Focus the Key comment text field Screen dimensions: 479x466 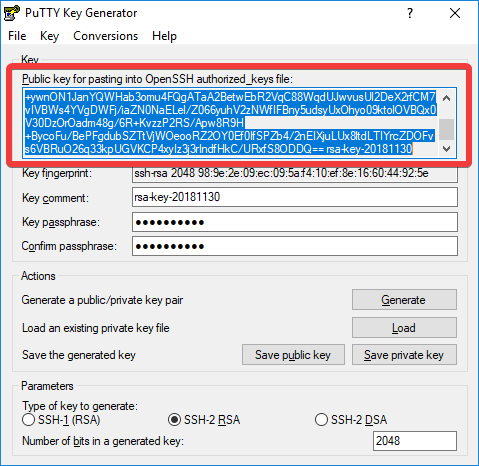coord(295,197)
